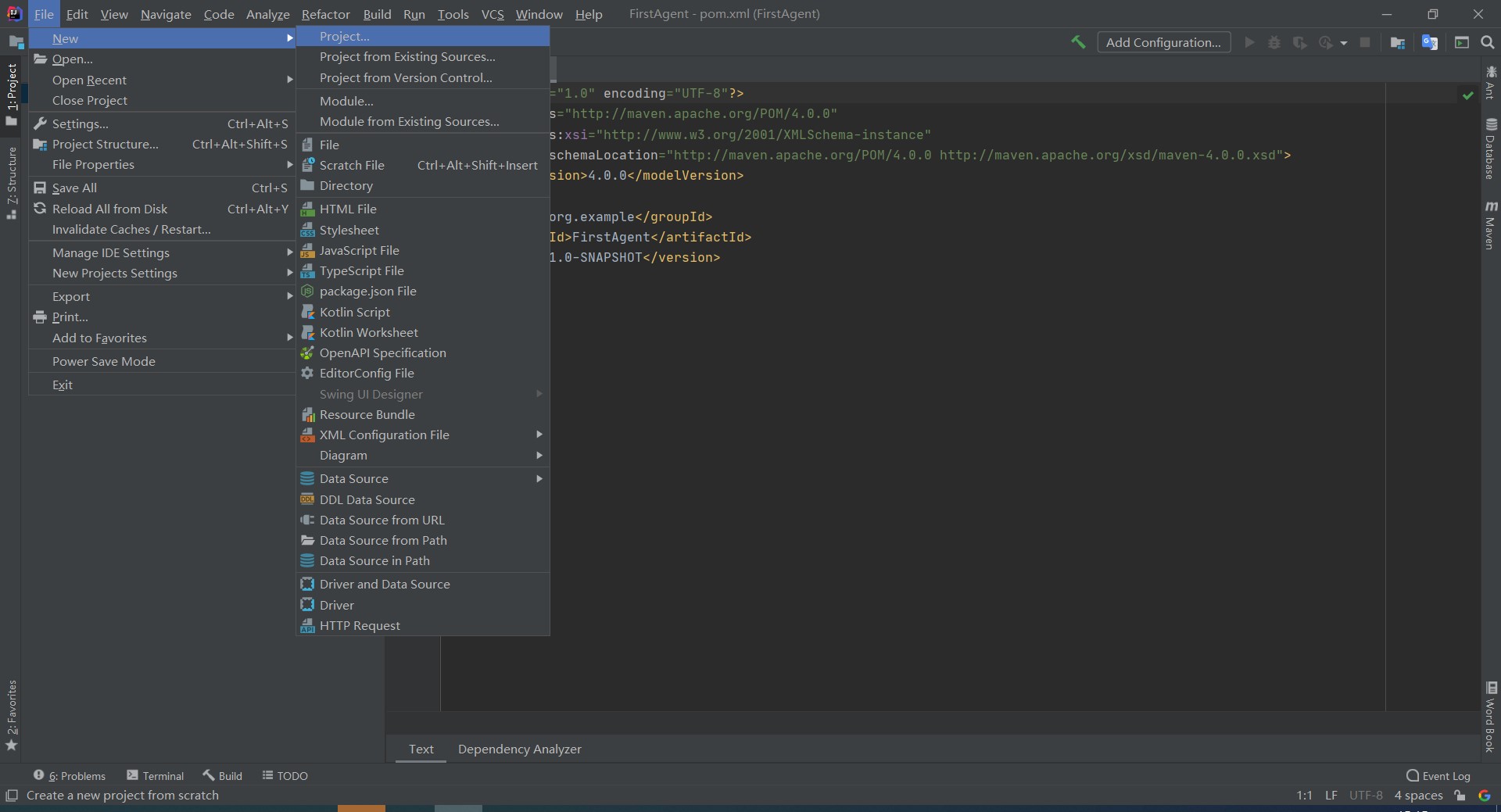Open the Event Log
This screenshot has width=1501, height=812.
(x=1438, y=776)
